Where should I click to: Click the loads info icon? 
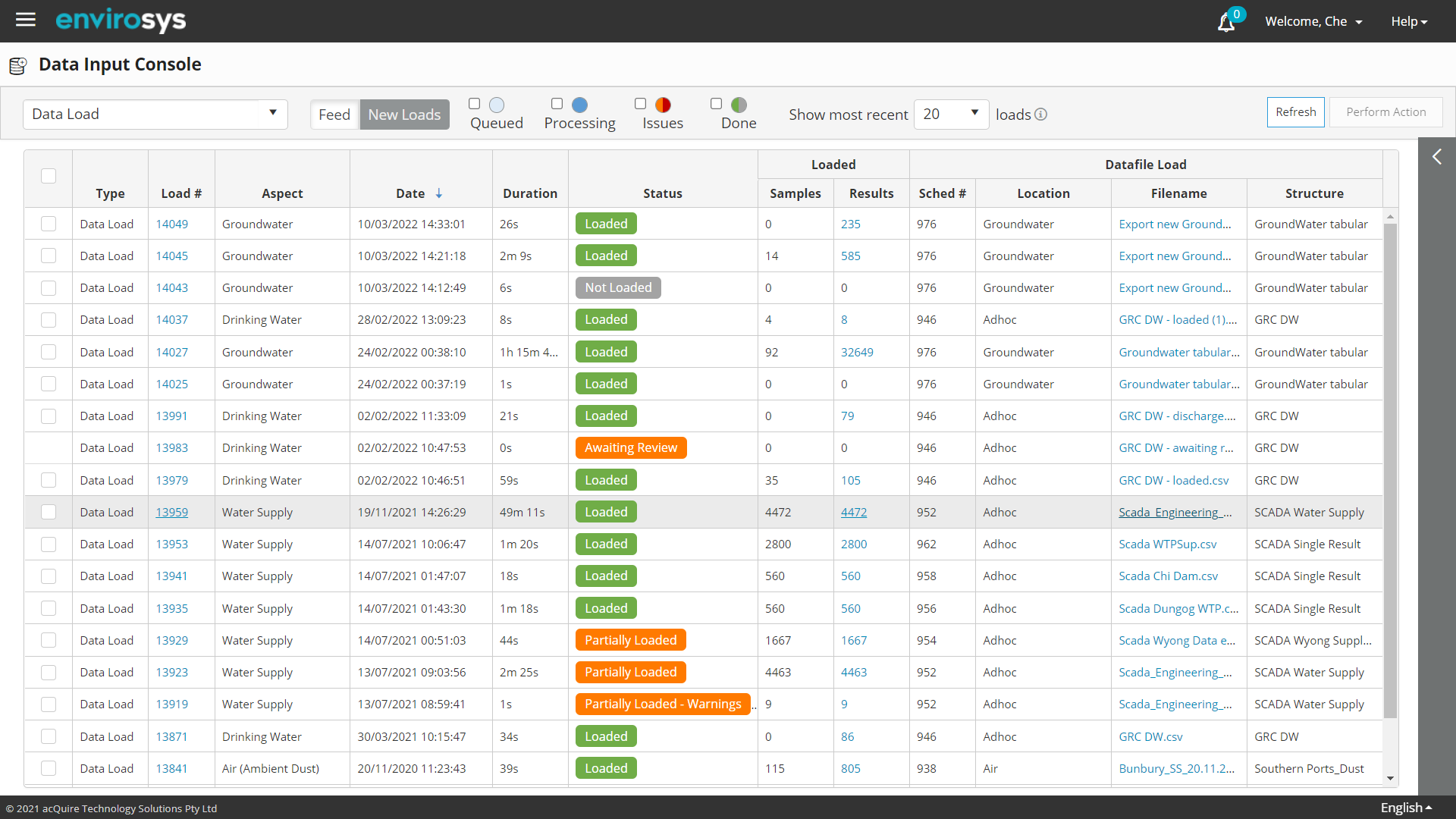[x=1041, y=115]
